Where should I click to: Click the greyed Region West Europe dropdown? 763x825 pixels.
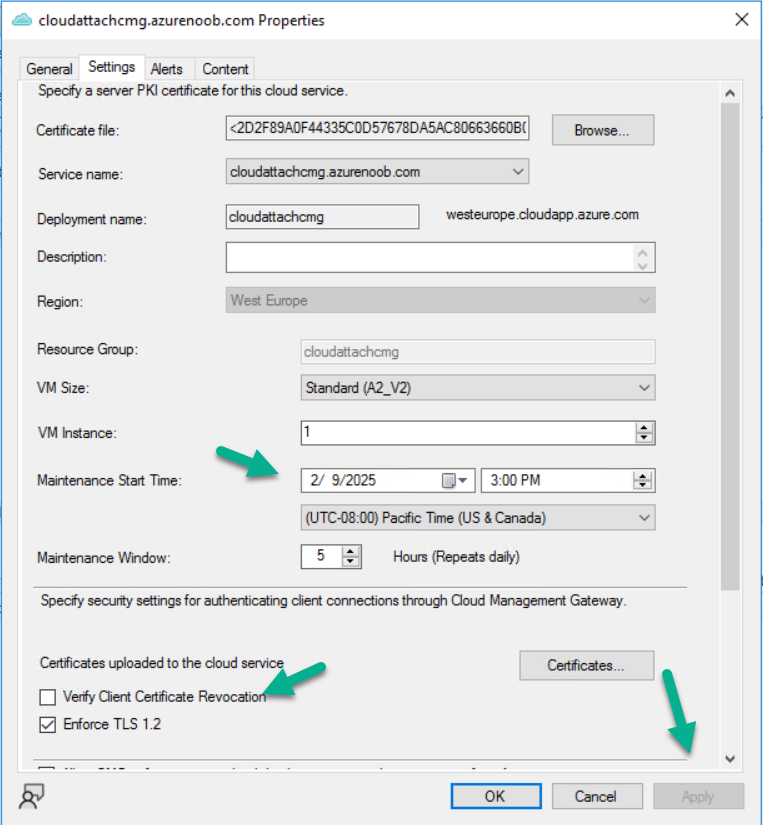point(440,300)
